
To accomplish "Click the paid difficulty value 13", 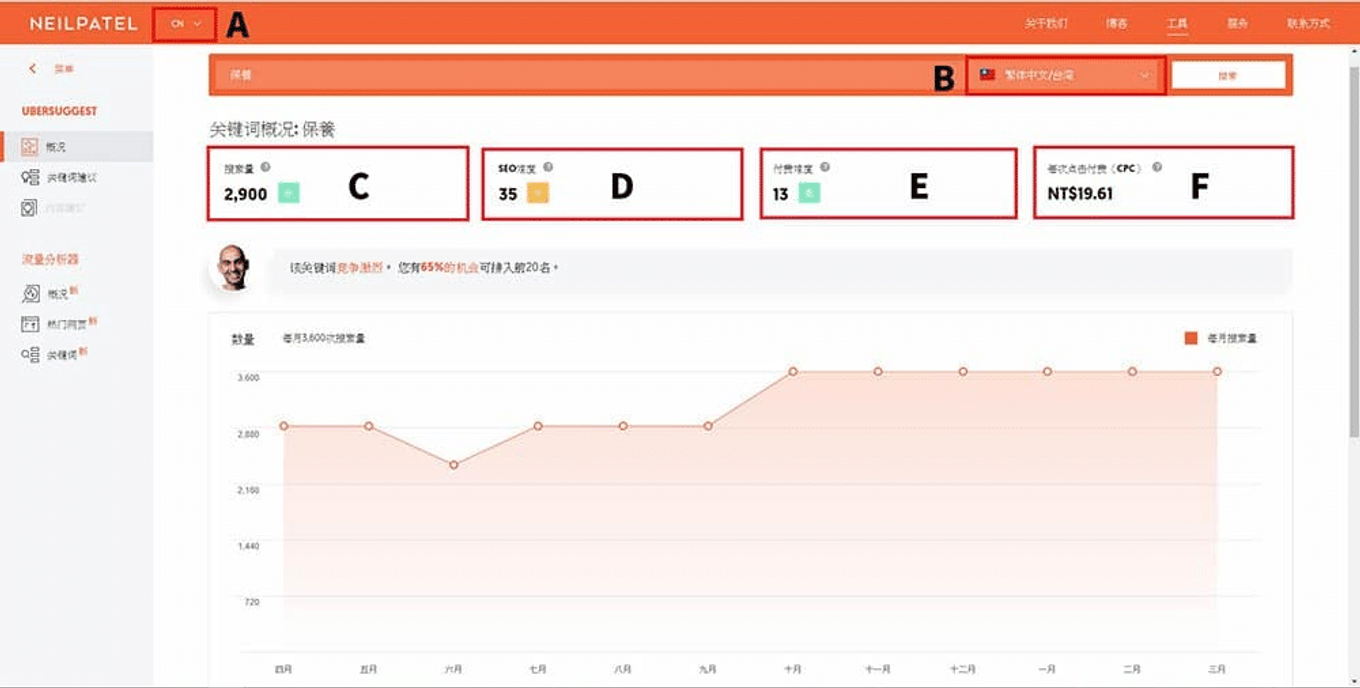I will [x=781, y=194].
